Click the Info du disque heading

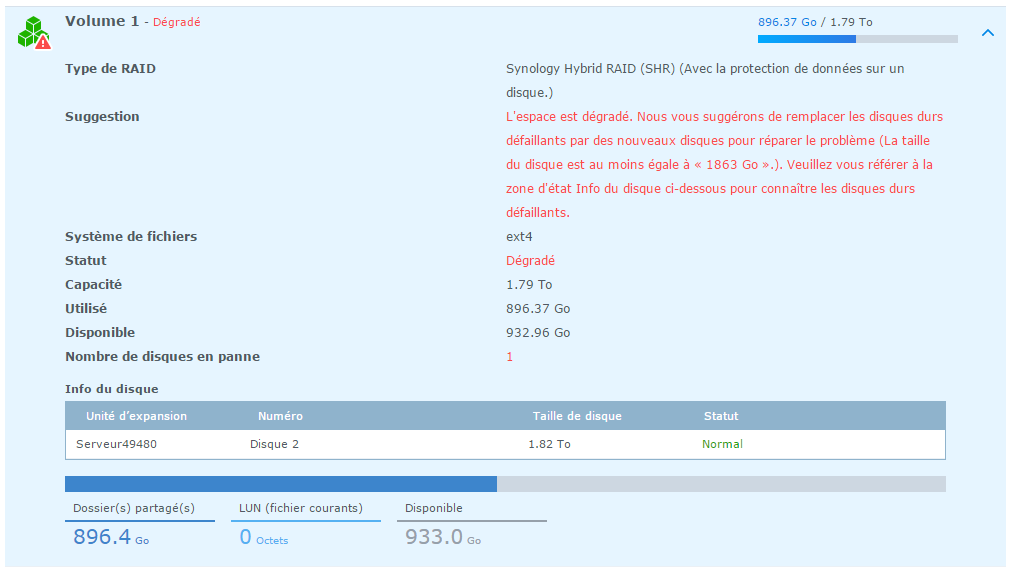tap(112, 389)
